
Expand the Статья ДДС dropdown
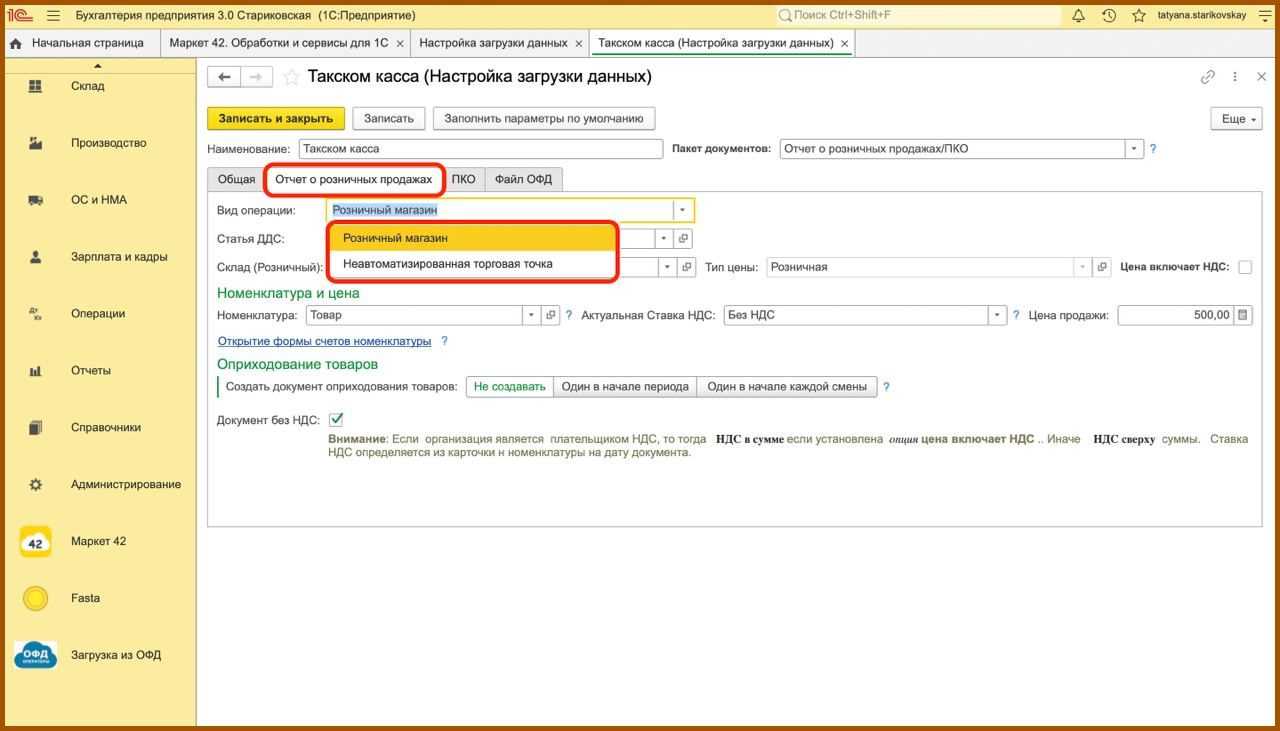(663, 239)
